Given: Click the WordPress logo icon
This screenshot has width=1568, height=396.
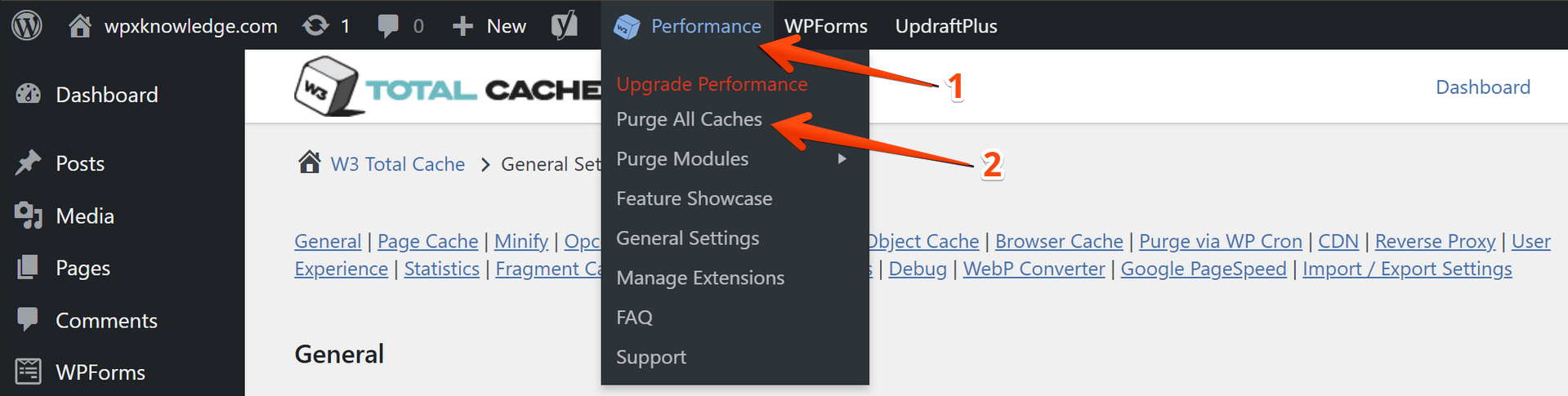Looking at the screenshot, I should tap(26, 25).
